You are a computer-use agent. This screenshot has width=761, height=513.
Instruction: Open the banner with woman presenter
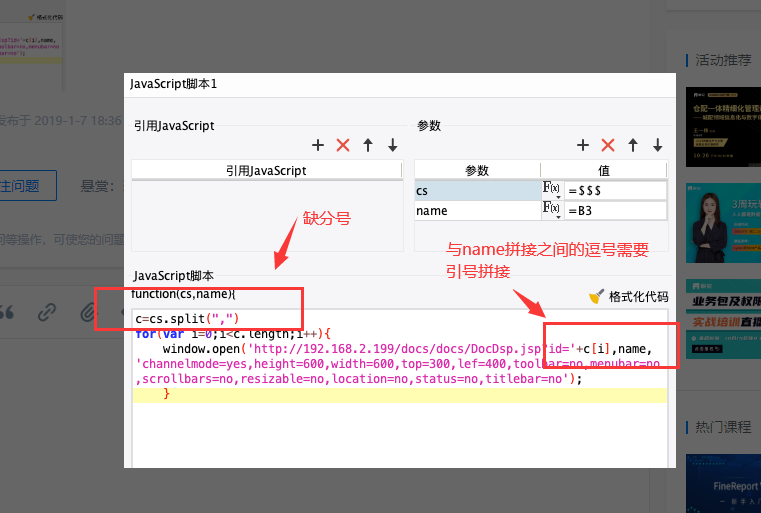coord(723,223)
